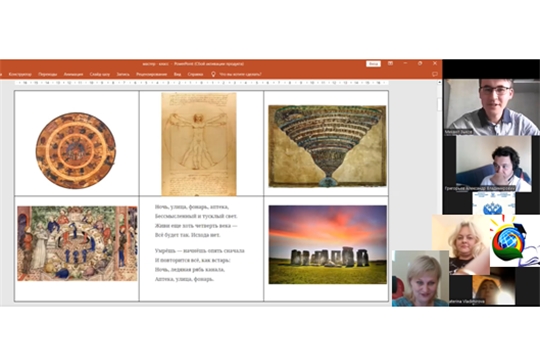Open the Справка tab
Image resolution: width=540 pixels, height=360 pixels.
[x=195, y=74]
